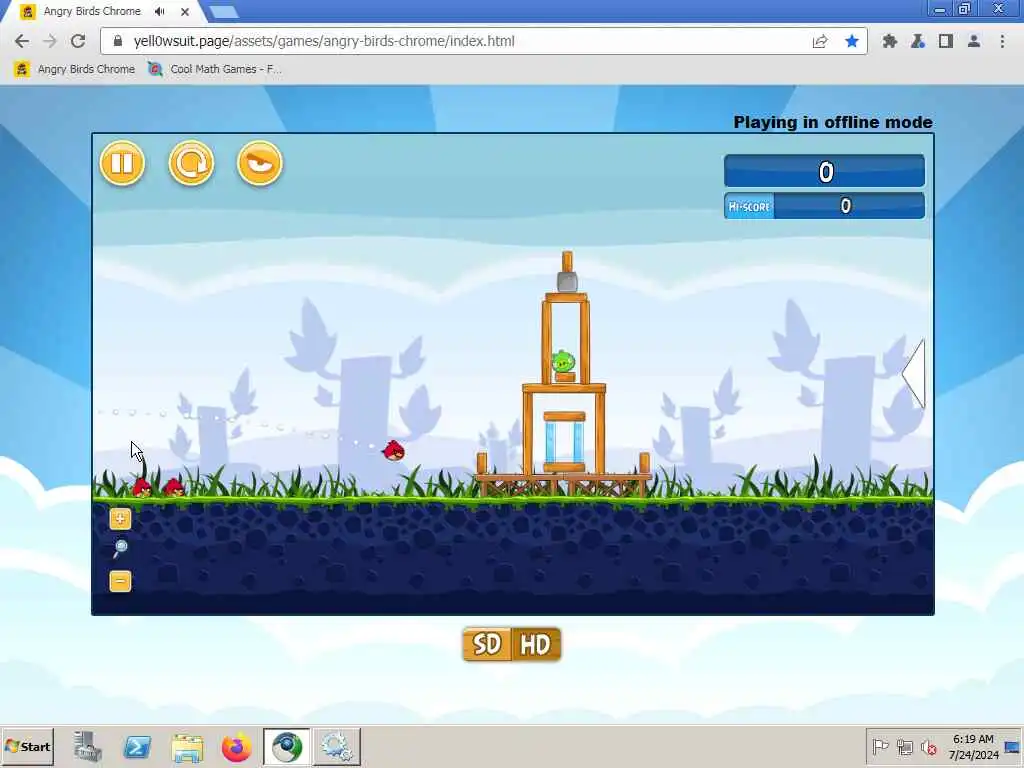Viewport: 1024px width, 768px height.
Task: Restore down the Chrome window
Action: point(964,9)
